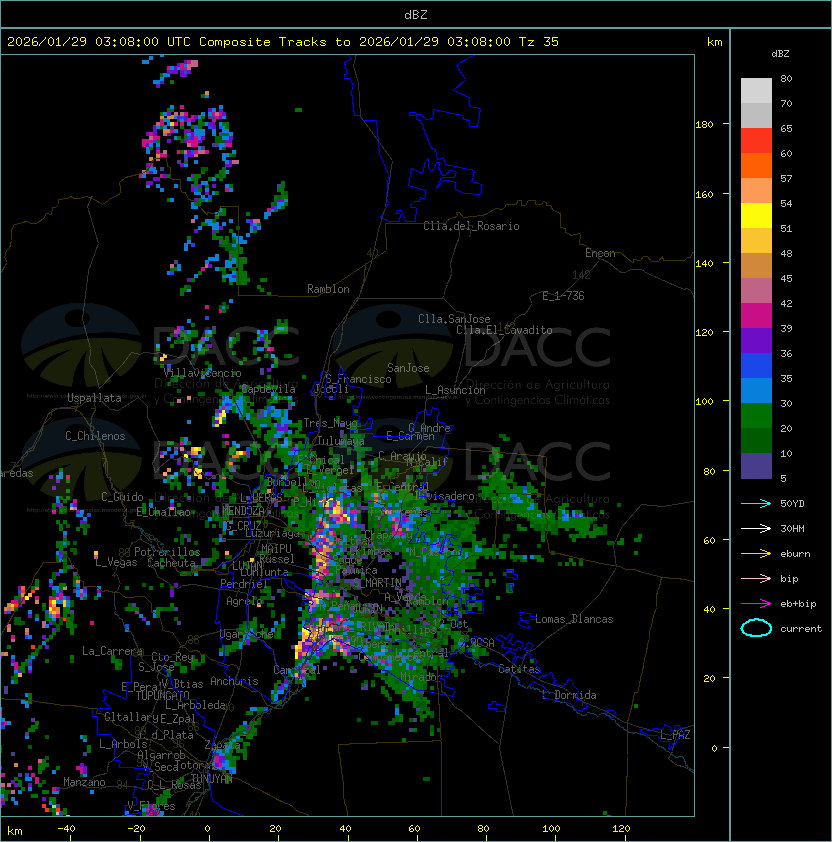Click the white 30HM arrow in legend
The width and height of the screenshot is (832, 842).
[x=756, y=528]
